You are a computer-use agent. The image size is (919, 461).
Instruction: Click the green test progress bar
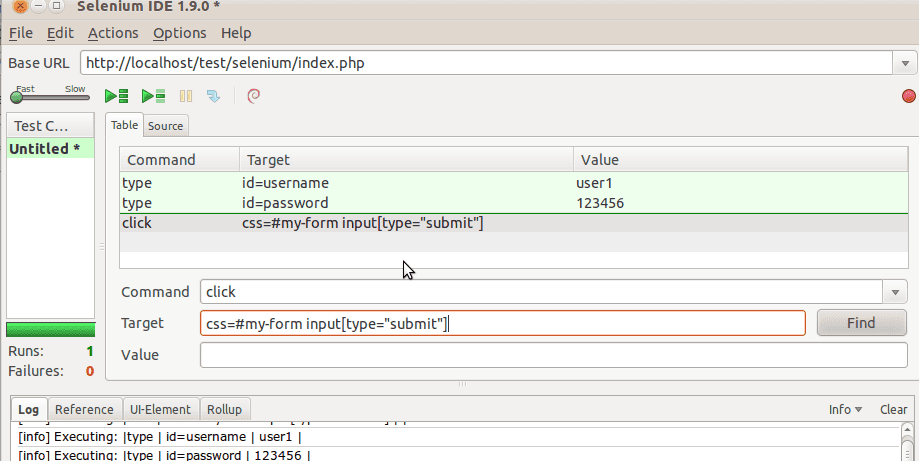[50, 330]
